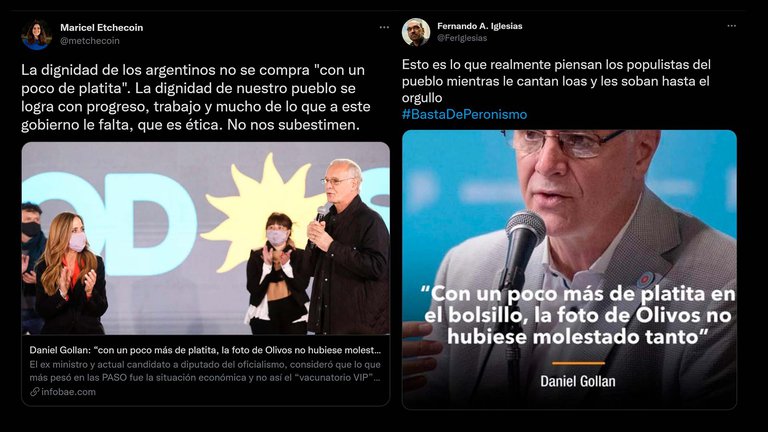768x432 pixels.
Task: Click the Daniel Gollan name caption on image
Action: pyautogui.click(x=578, y=382)
